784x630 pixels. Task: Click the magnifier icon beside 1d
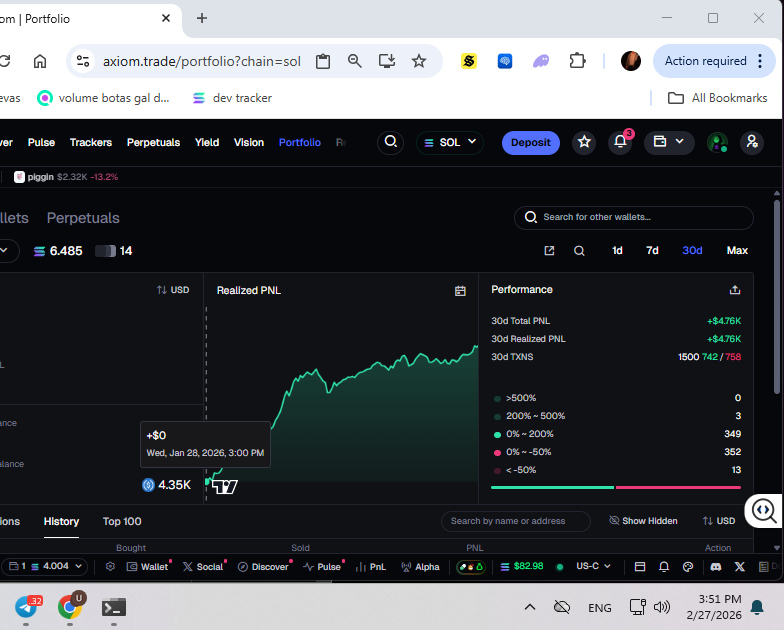(x=579, y=250)
